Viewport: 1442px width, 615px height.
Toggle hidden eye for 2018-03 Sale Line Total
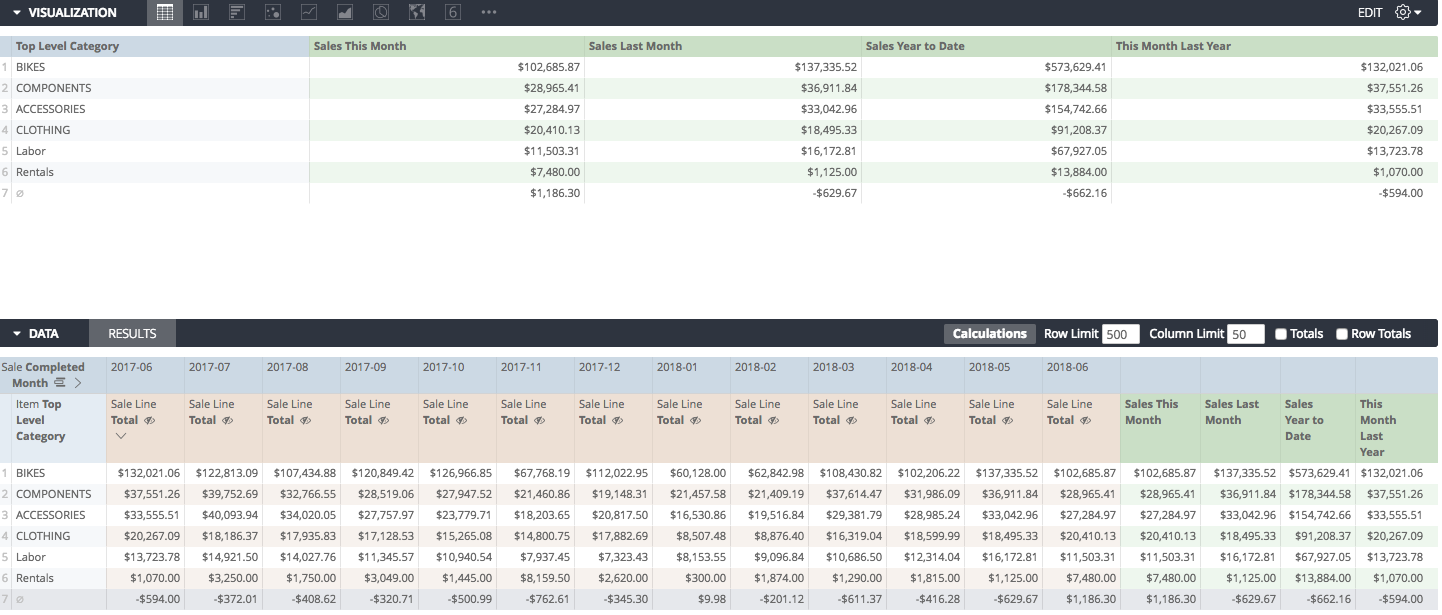851,421
